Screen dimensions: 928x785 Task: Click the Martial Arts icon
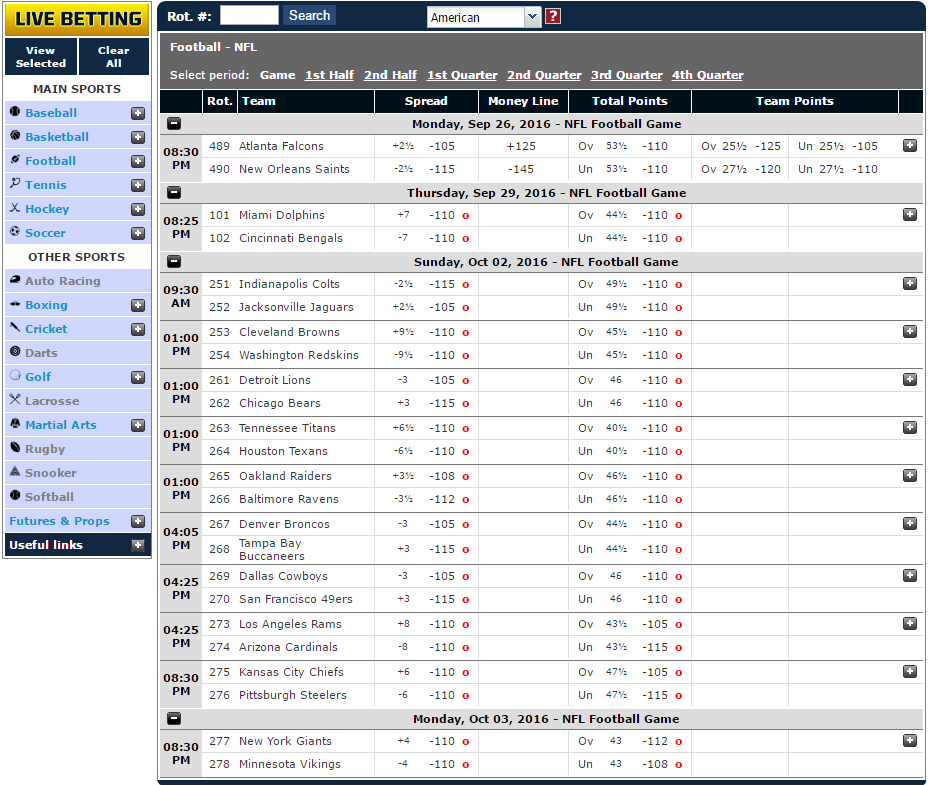(15, 424)
